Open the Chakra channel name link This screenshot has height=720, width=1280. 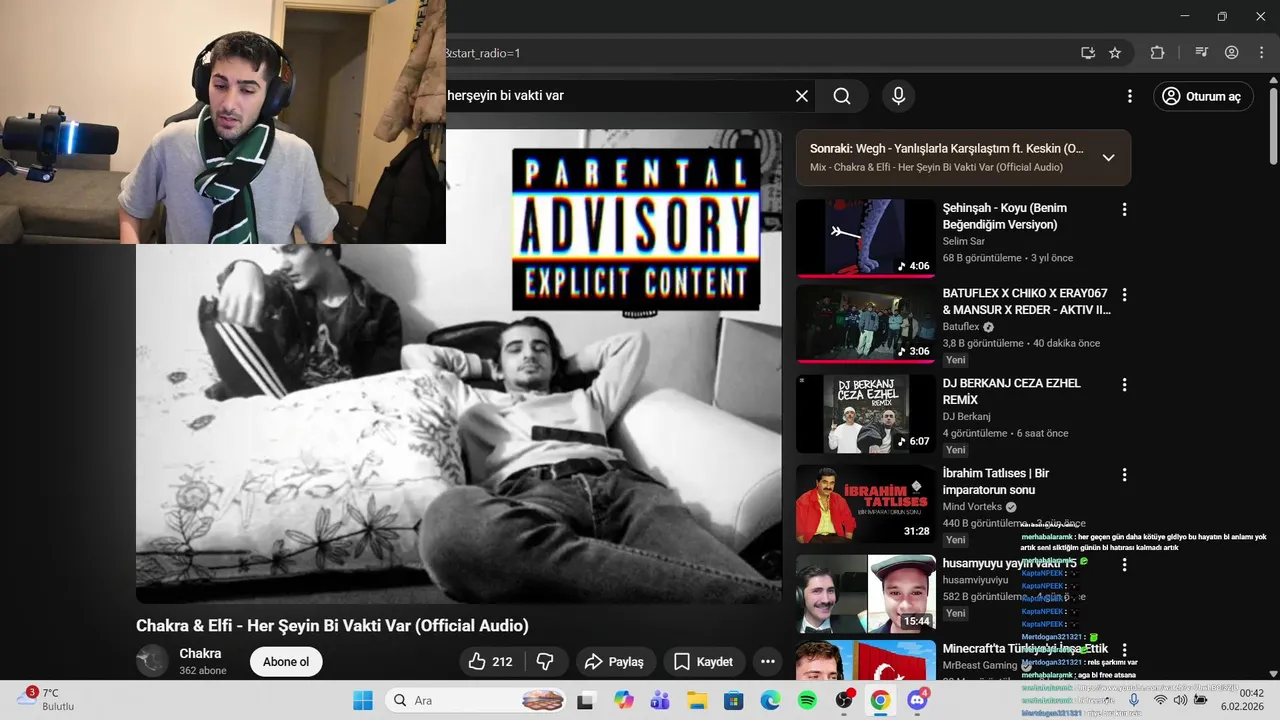[200, 654]
